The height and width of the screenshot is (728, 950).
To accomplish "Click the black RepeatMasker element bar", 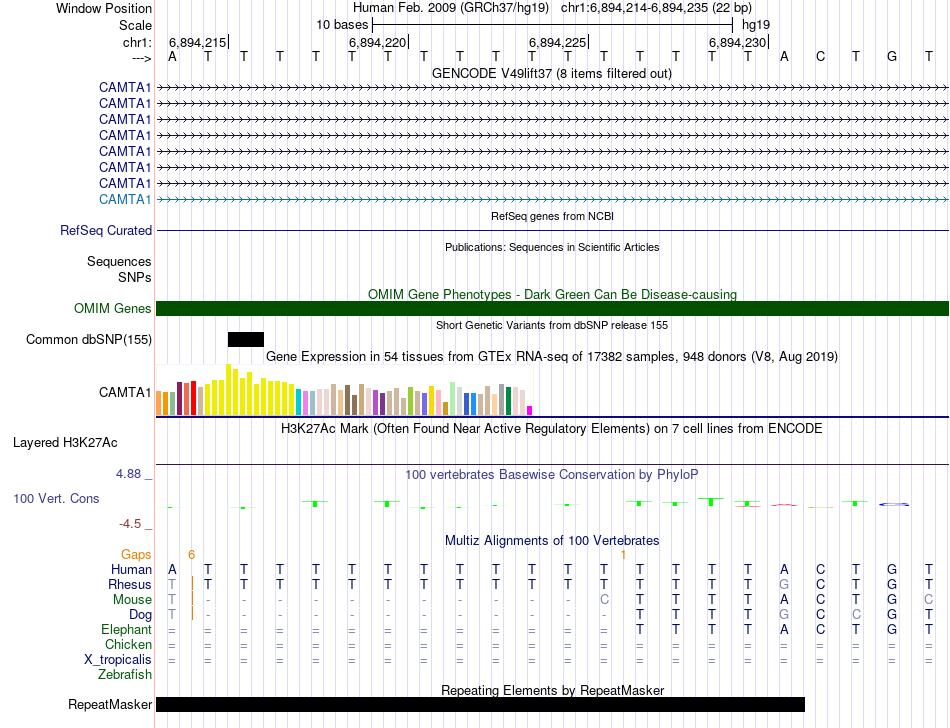I will point(480,704).
